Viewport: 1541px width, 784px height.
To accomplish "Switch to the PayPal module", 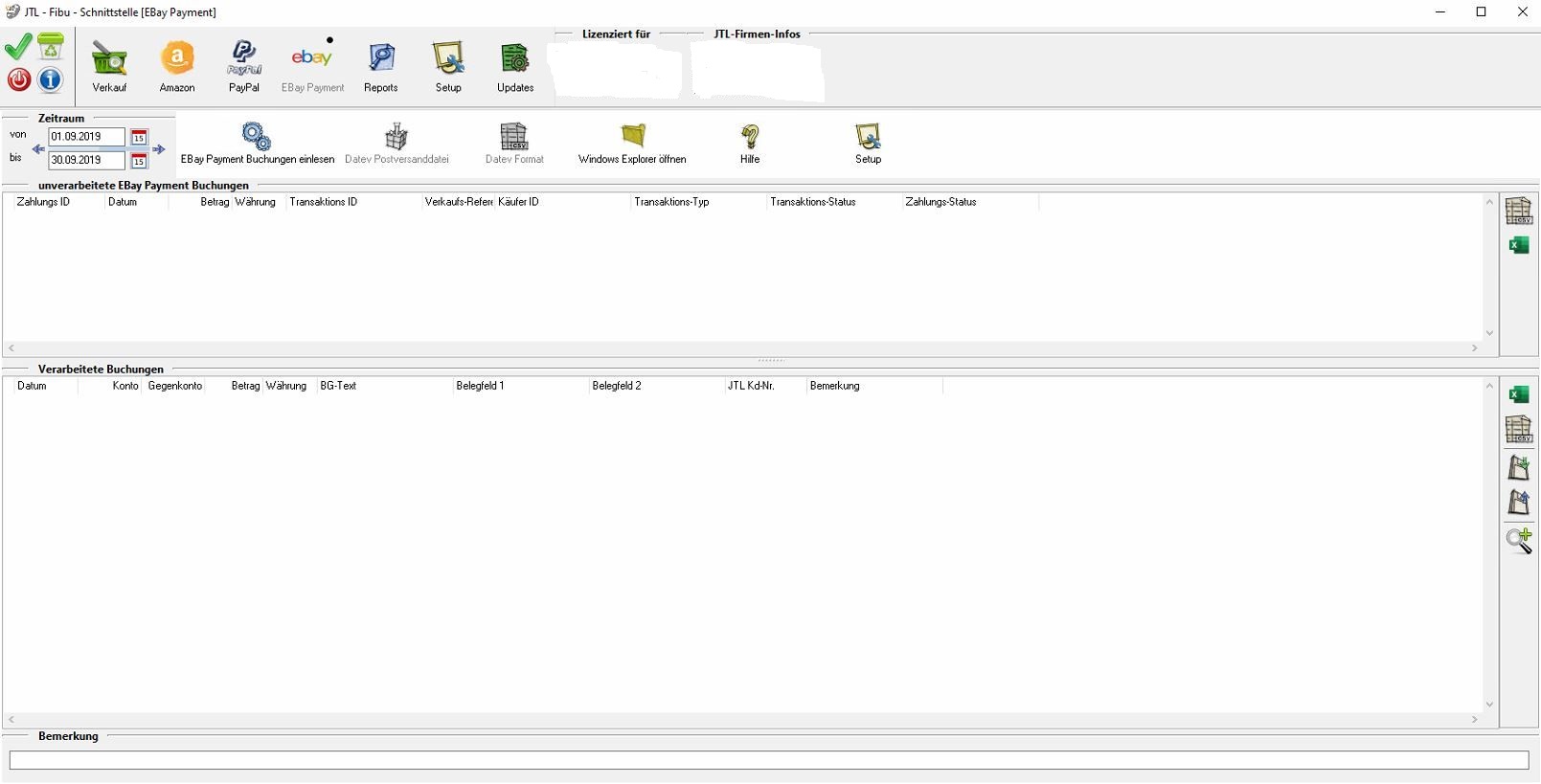I will click(x=244, y=66).
